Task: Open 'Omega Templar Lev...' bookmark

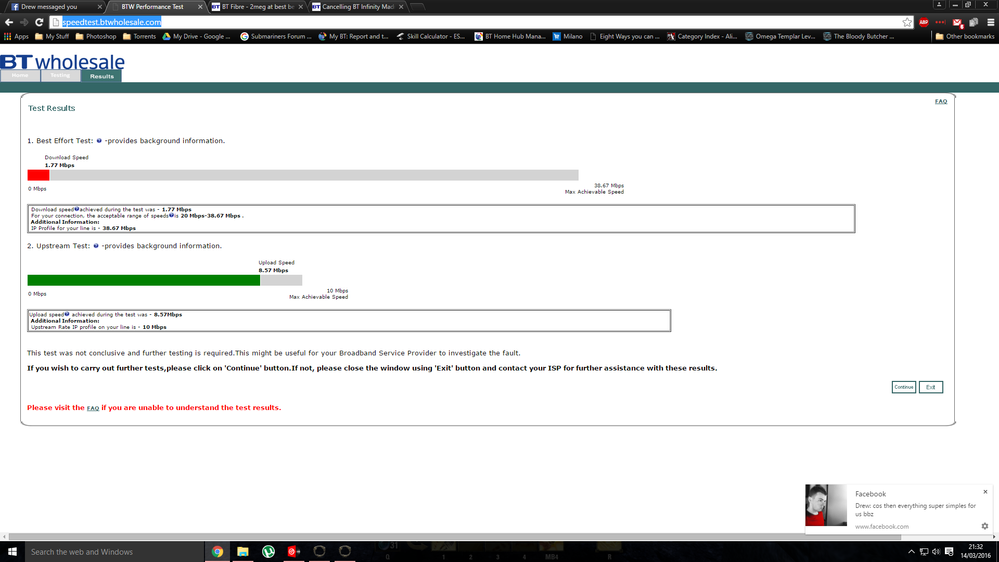Action: 780,36
